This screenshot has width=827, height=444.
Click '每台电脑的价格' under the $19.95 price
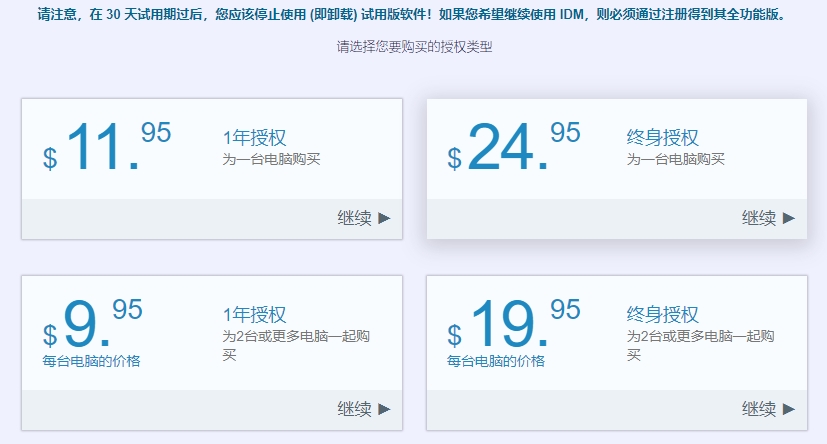496,361
